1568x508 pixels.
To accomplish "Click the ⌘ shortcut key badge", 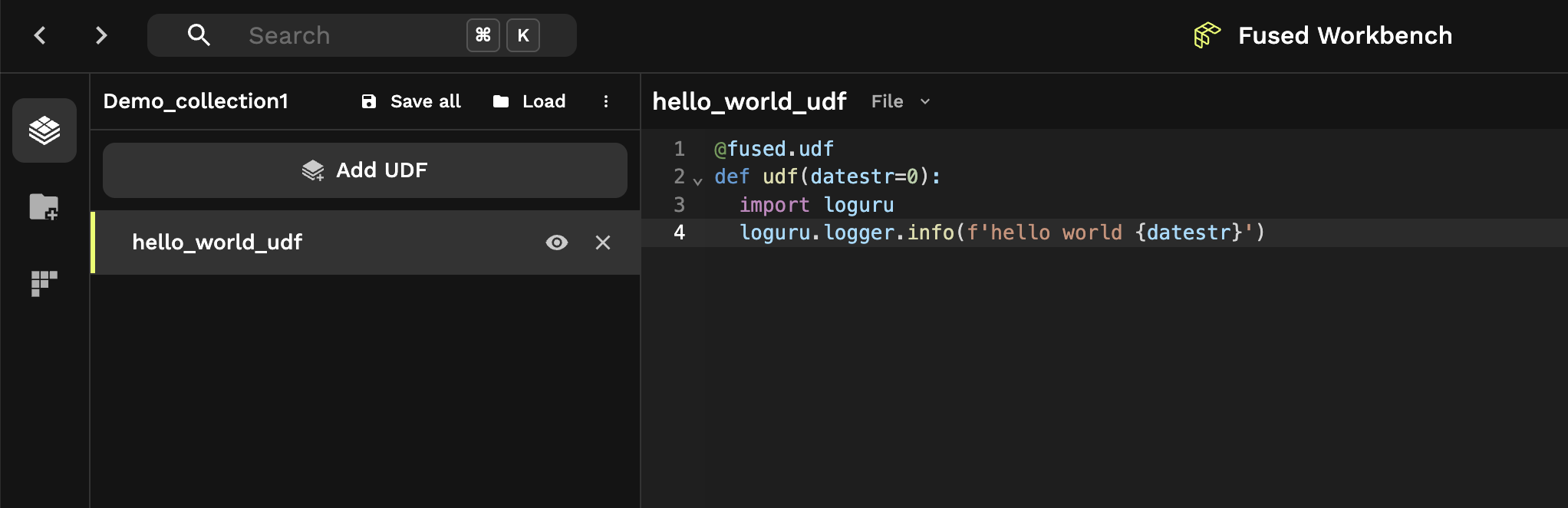I will (483, 35).
